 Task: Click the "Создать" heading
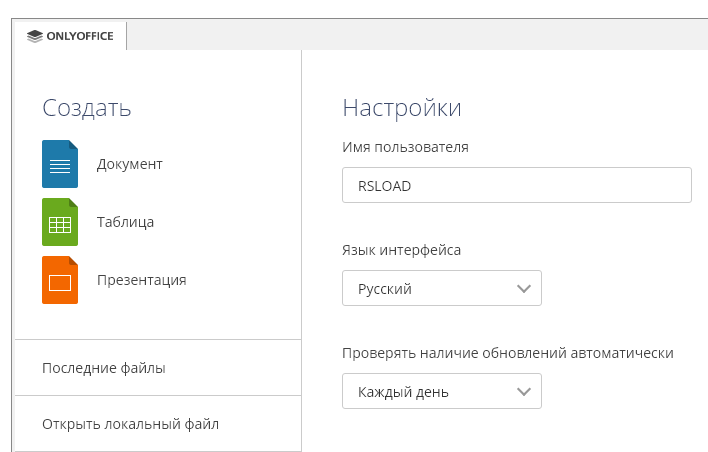87,108
